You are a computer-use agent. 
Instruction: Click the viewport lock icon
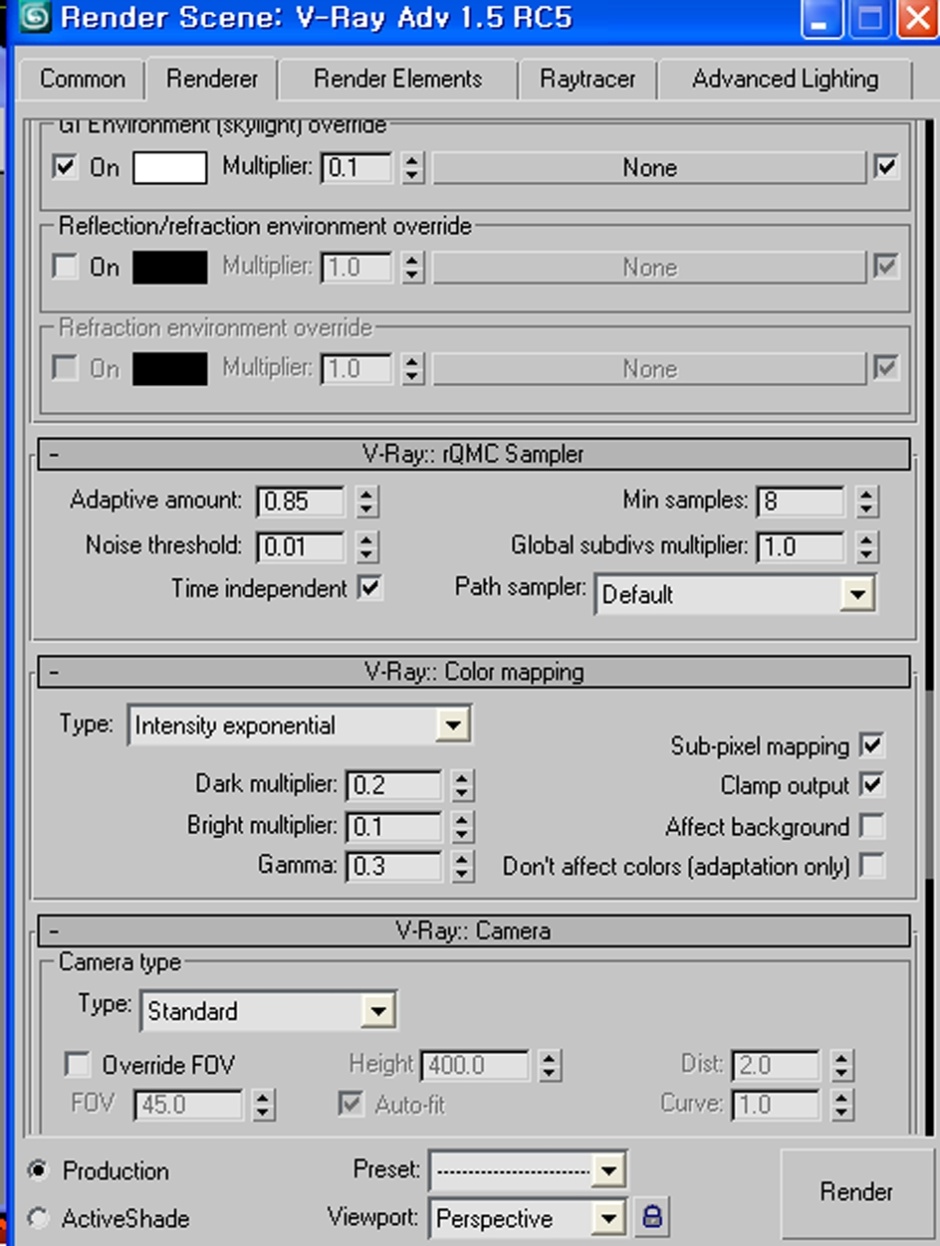tap(652, 1217)
